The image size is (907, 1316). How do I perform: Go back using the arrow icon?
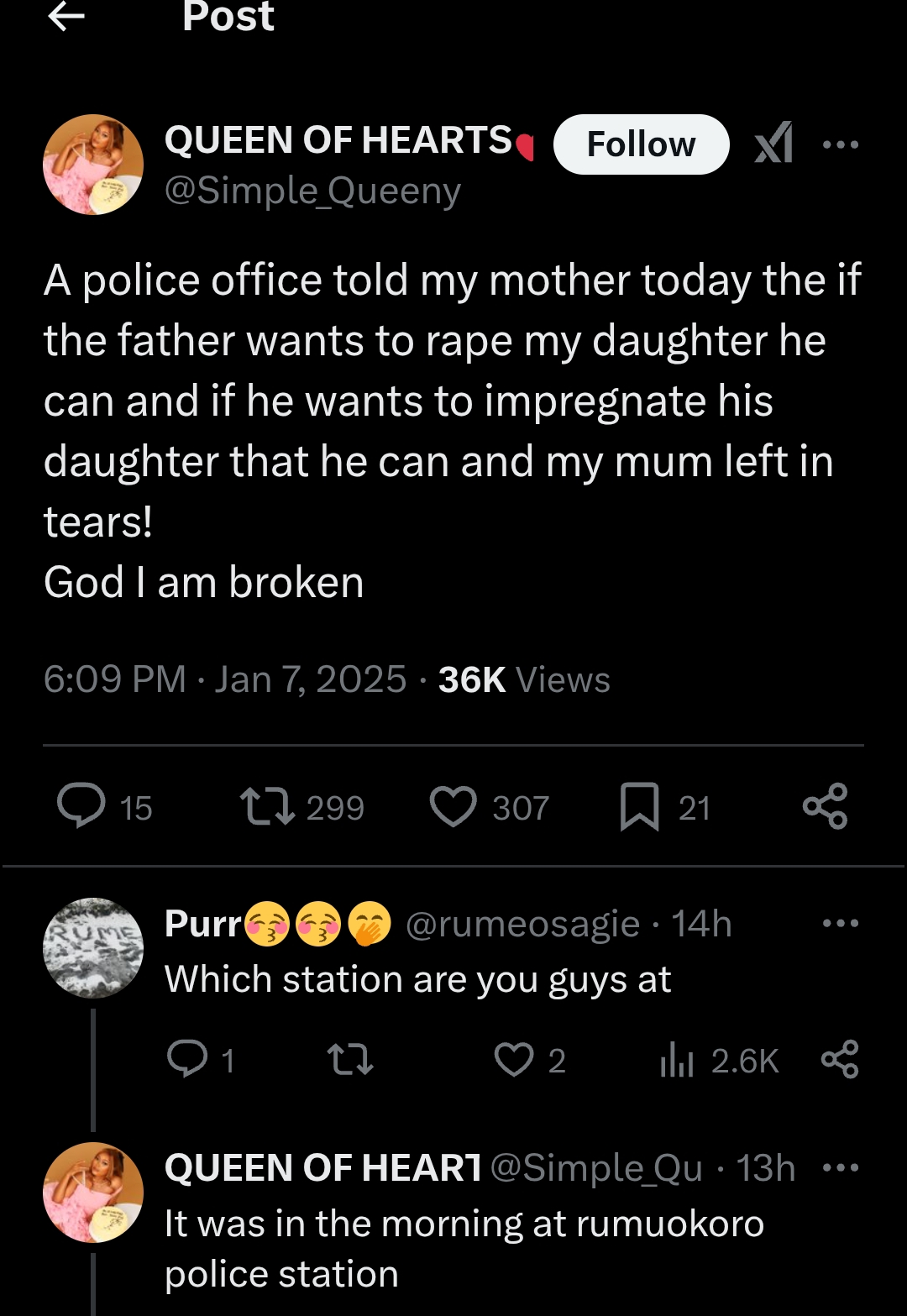point(66,16)
